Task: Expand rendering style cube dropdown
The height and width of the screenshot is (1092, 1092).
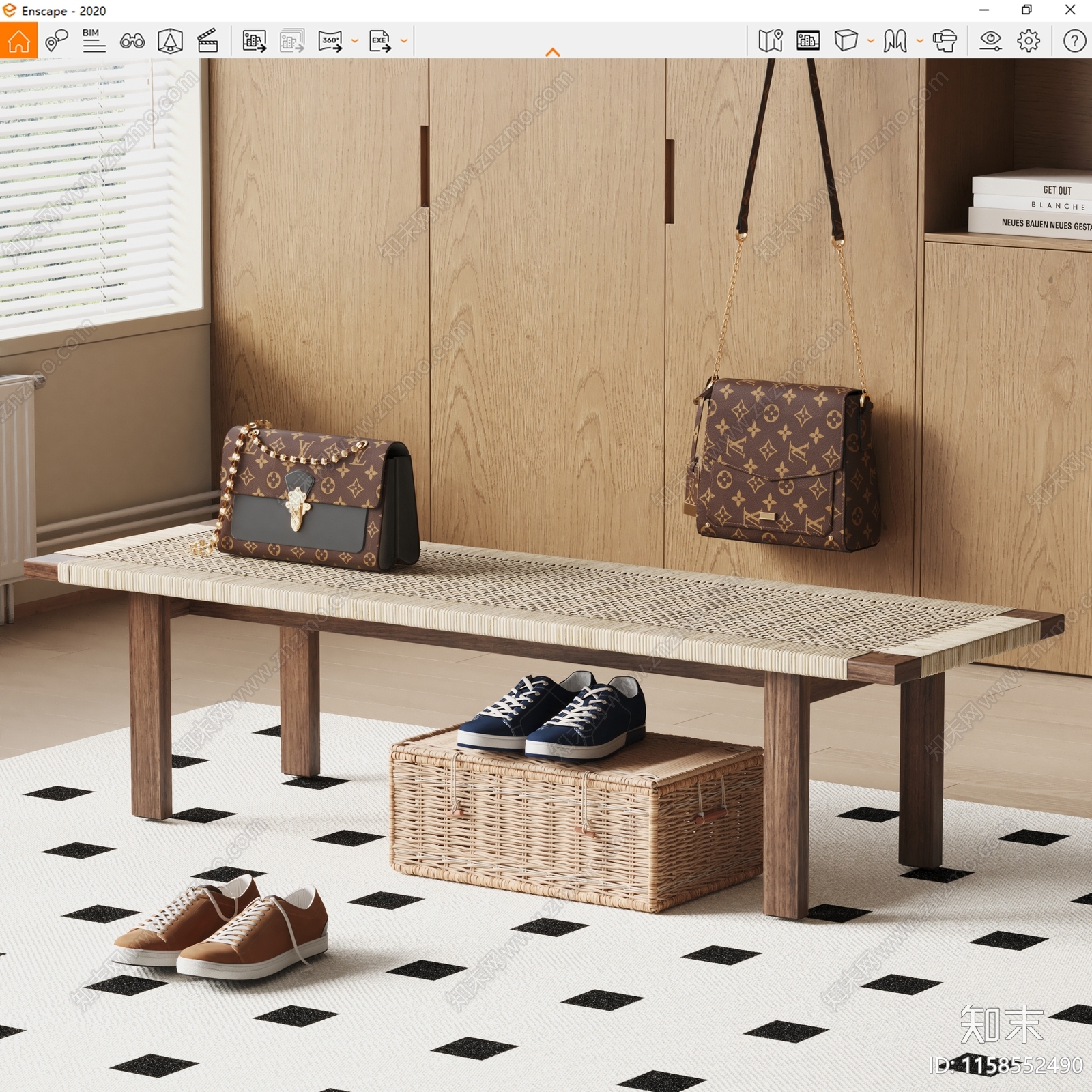Action: tap(870, 41)
